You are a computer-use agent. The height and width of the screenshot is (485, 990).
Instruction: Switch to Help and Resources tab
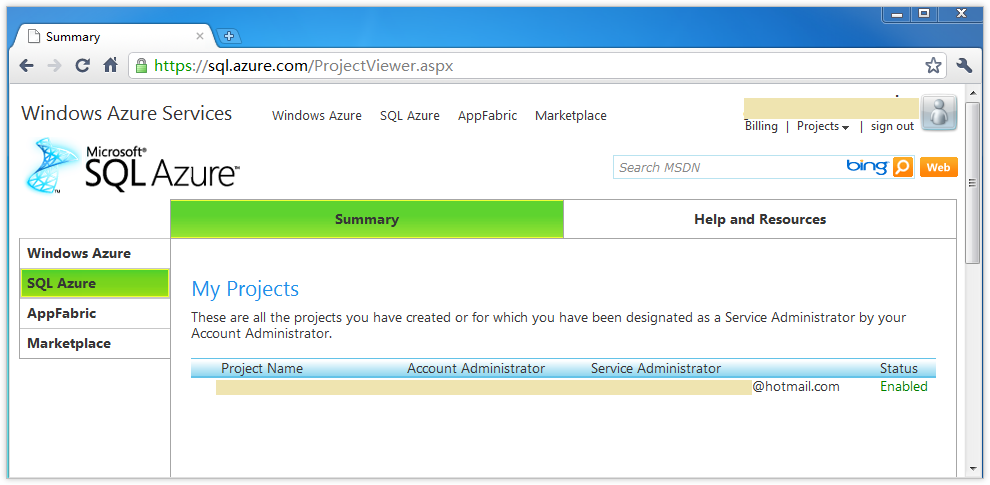pos(760,219)
